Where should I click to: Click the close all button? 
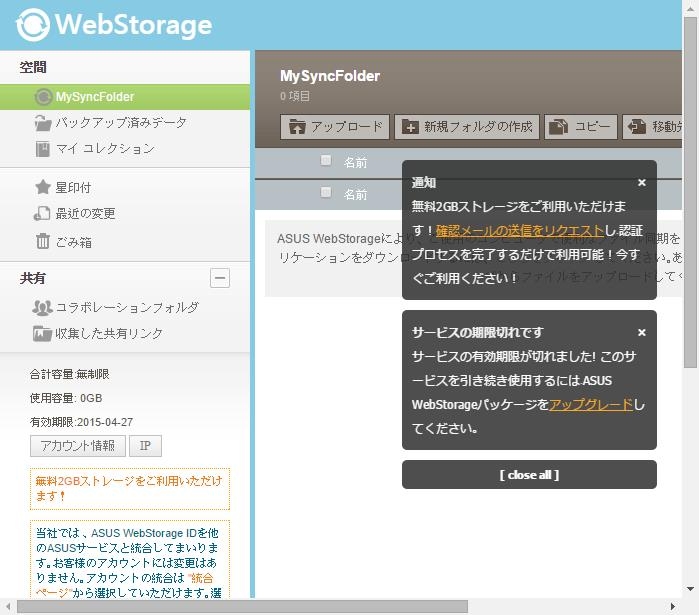(x=529, y=475)
